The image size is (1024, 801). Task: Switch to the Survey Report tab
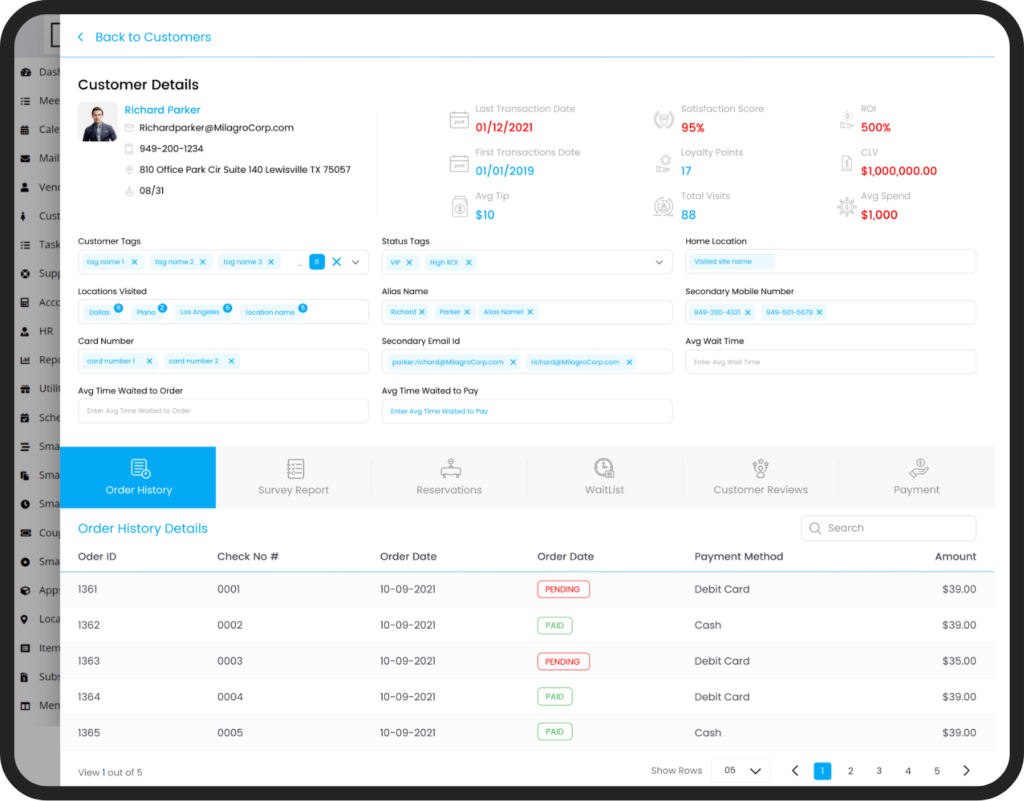pos(293,477)
